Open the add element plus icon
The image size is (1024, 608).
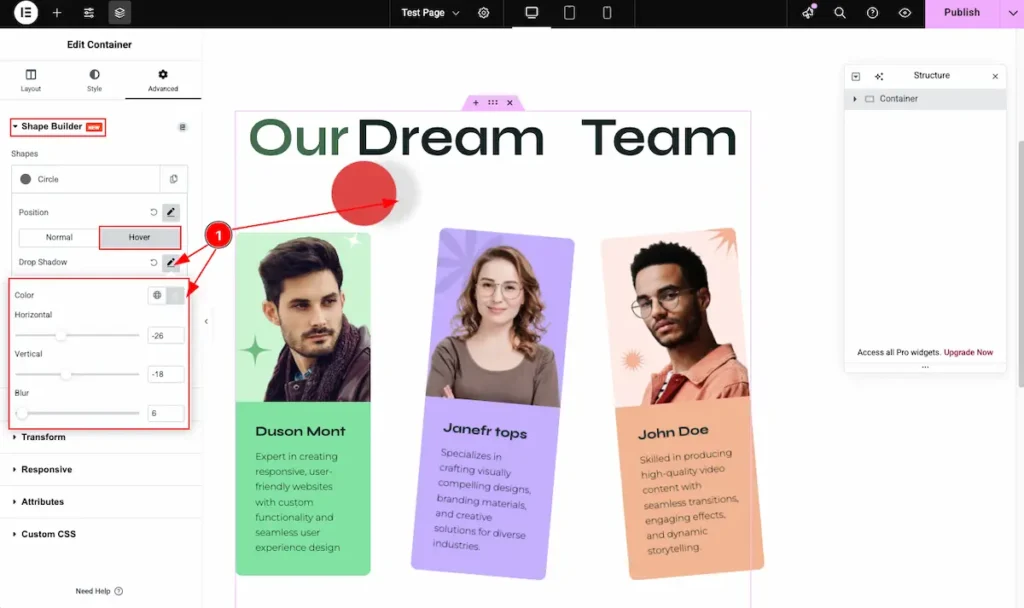[57, 13]
